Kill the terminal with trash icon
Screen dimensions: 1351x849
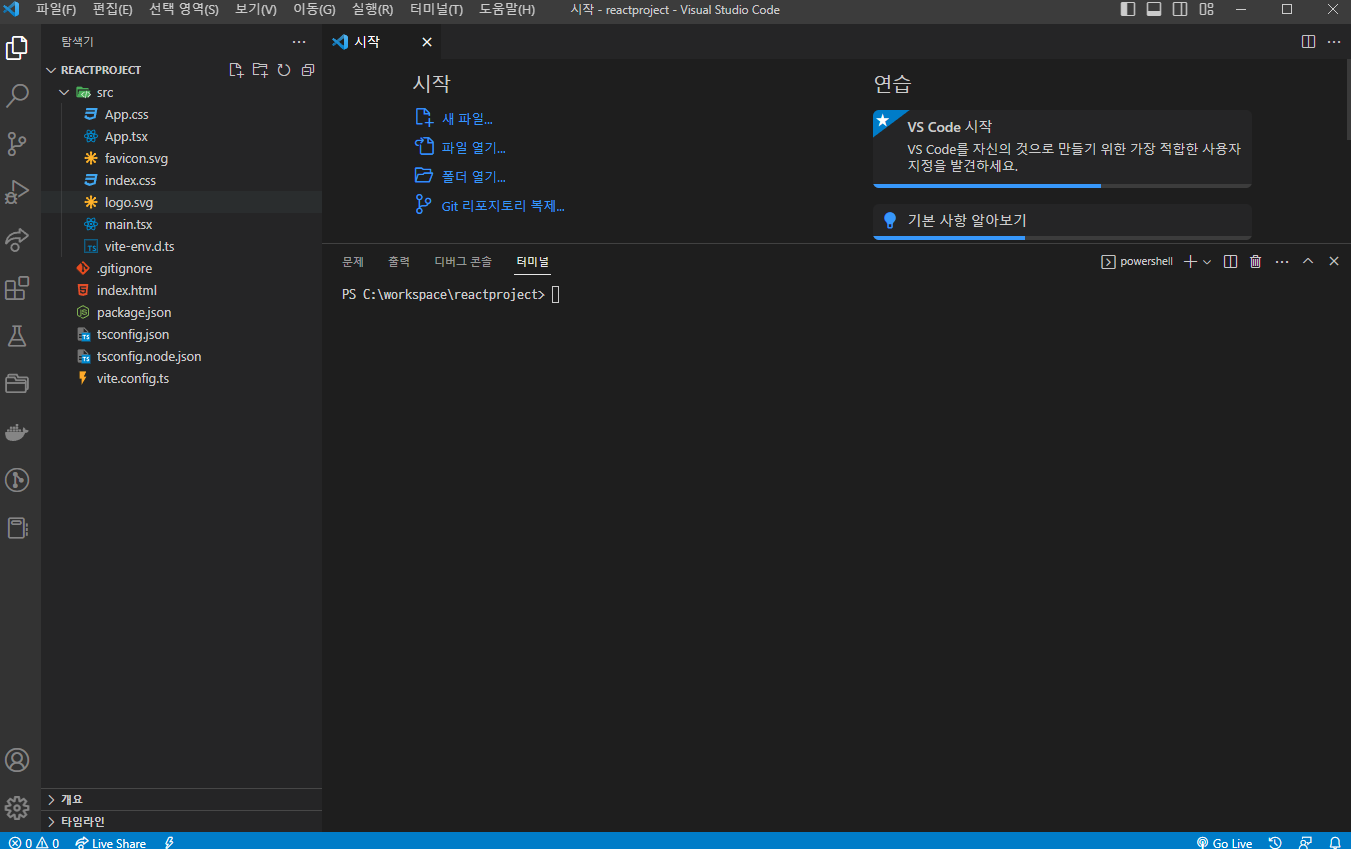(x=1256, y=261)
